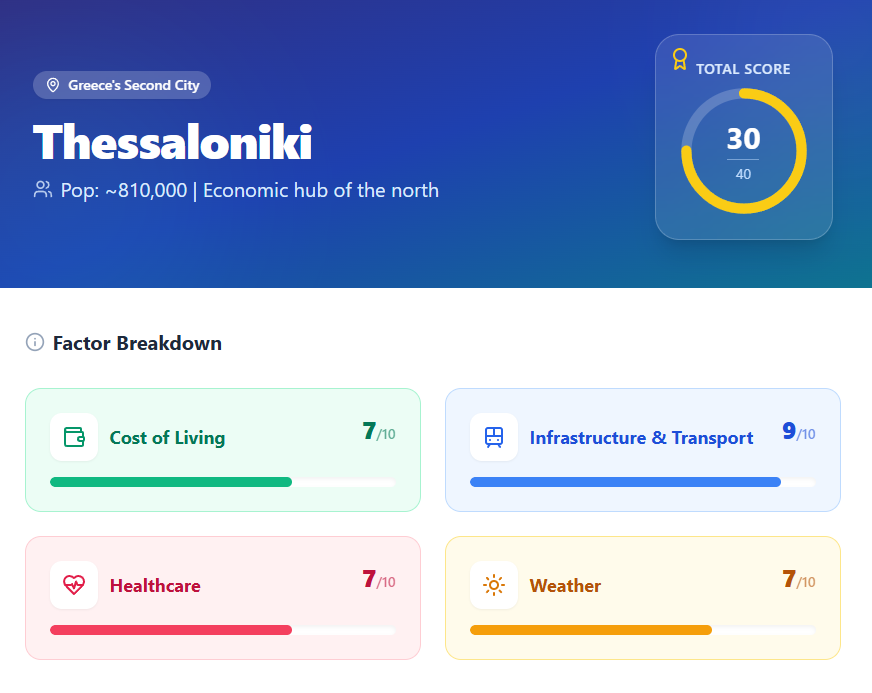
Task: Click the Weather sun icon
Action: pos(494,585)
